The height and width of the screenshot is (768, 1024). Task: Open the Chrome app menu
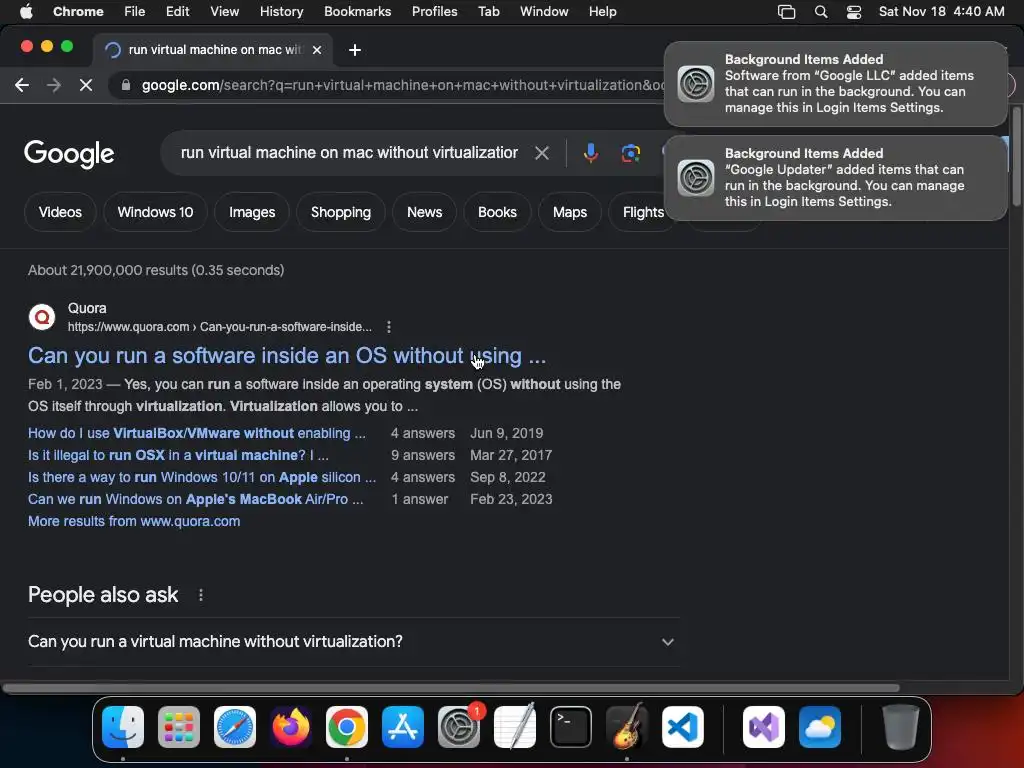coord(78,12)
